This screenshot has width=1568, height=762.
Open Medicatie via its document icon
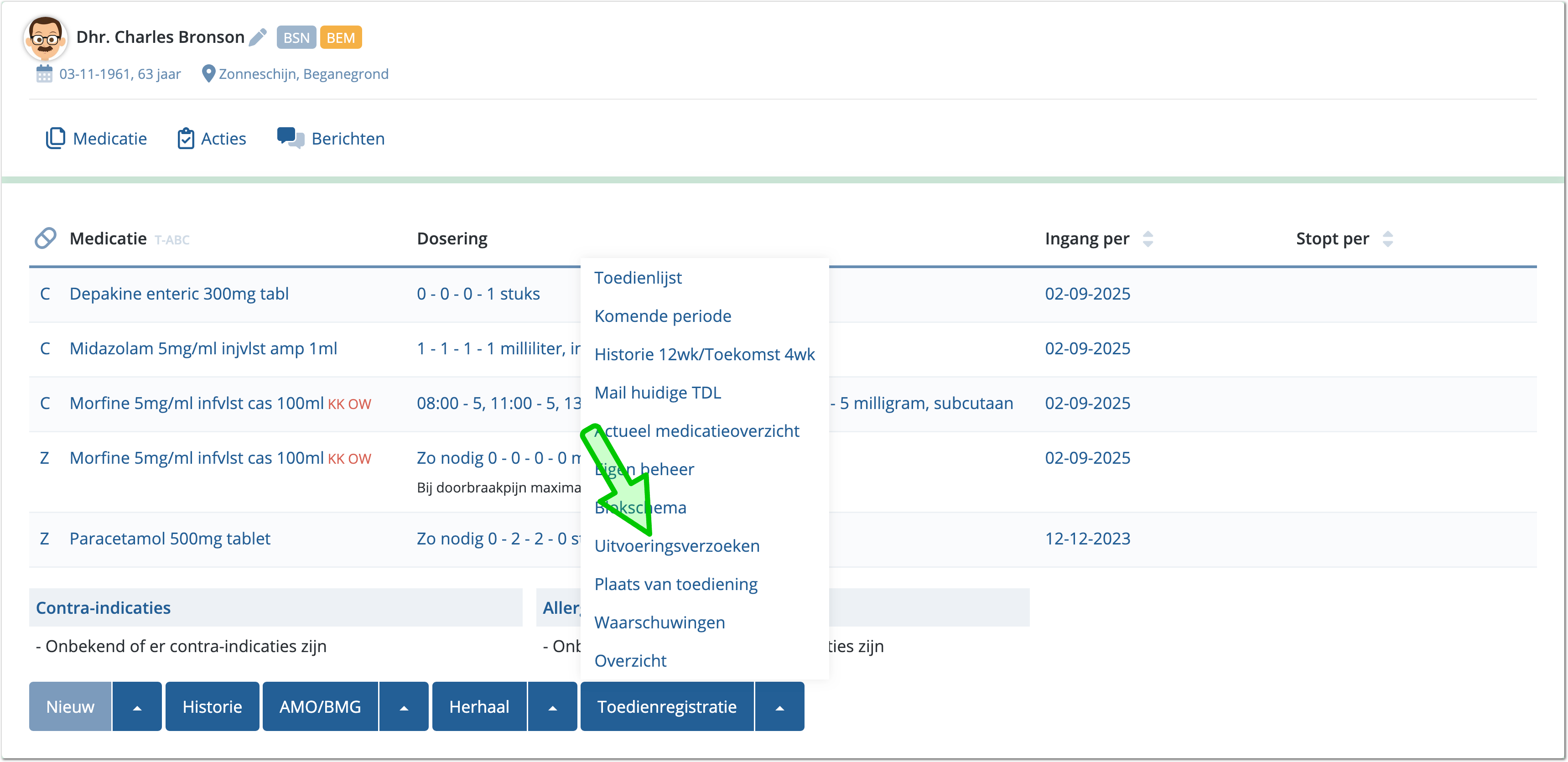55,138
